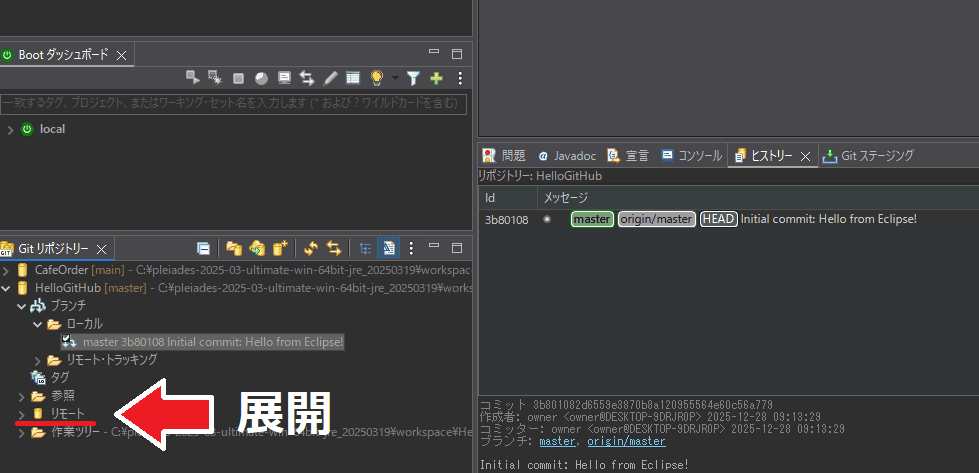Click the clone repository icon in Git Repositories
This screenshot has width=979, height=473.
point(257,248)
